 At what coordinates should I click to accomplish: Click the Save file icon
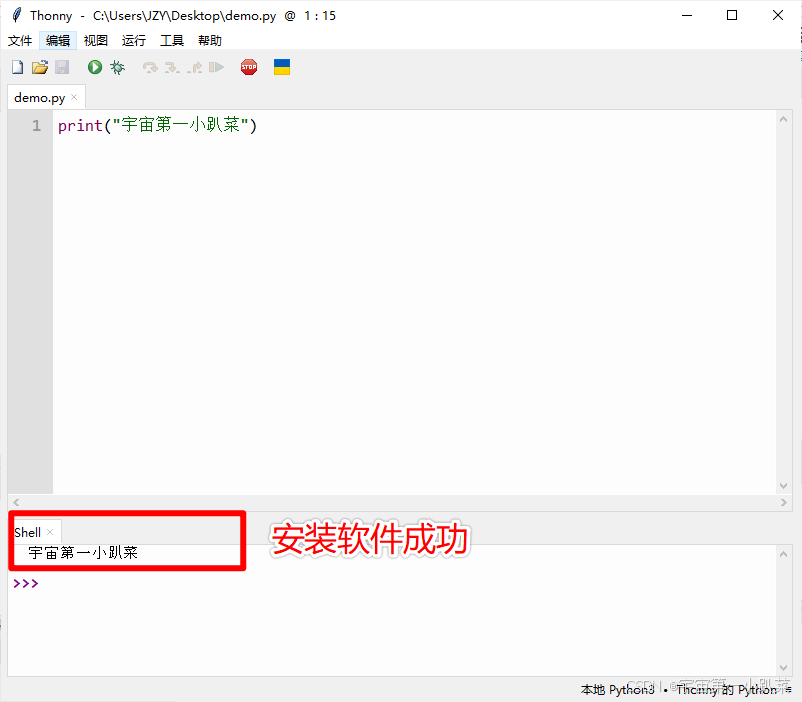pyautogui.click(x=63, y=66)
